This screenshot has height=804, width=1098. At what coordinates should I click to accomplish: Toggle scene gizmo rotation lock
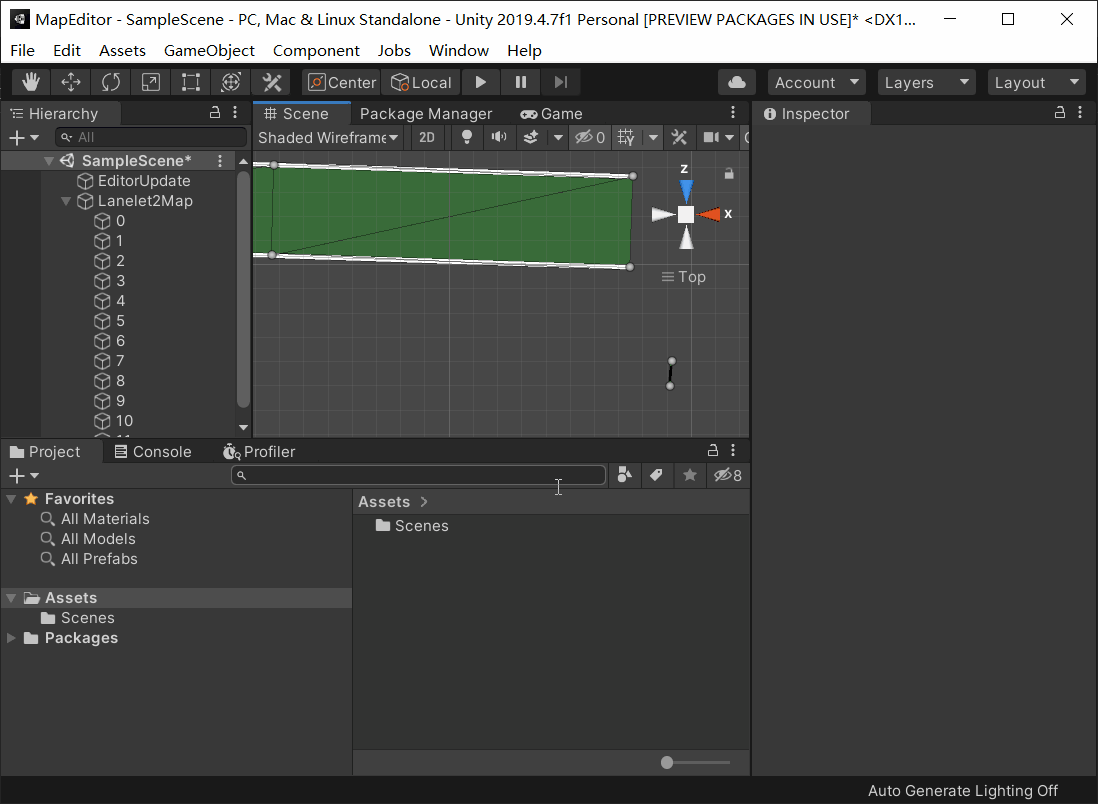click(729, 173)
